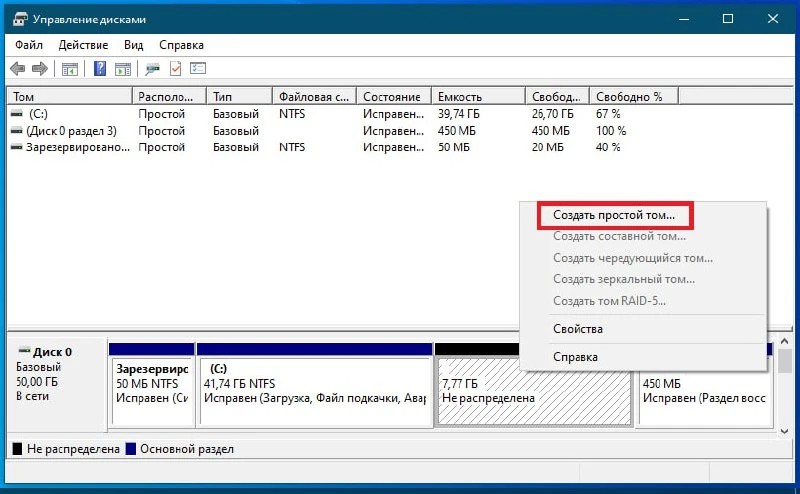The image size is (800, 494).
Task: Close the Управление дисками window
Action: 772,19
